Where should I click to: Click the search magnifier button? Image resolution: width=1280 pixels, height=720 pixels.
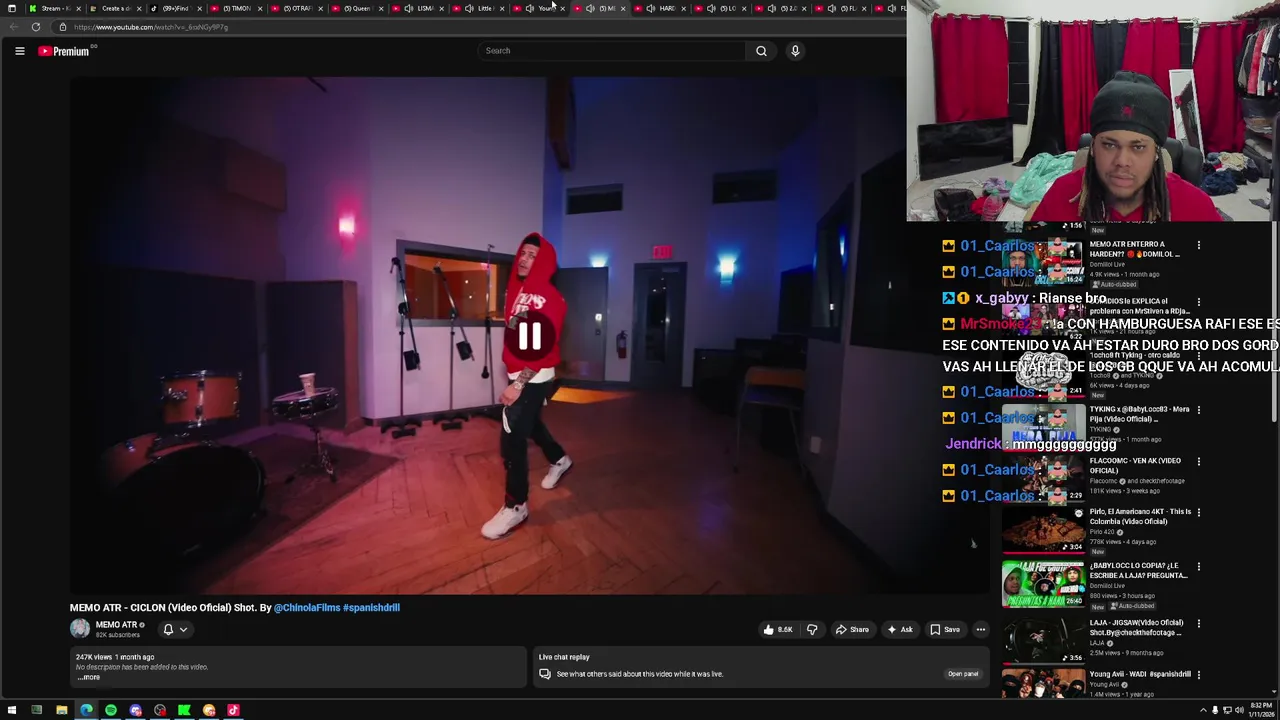point(761,51)
